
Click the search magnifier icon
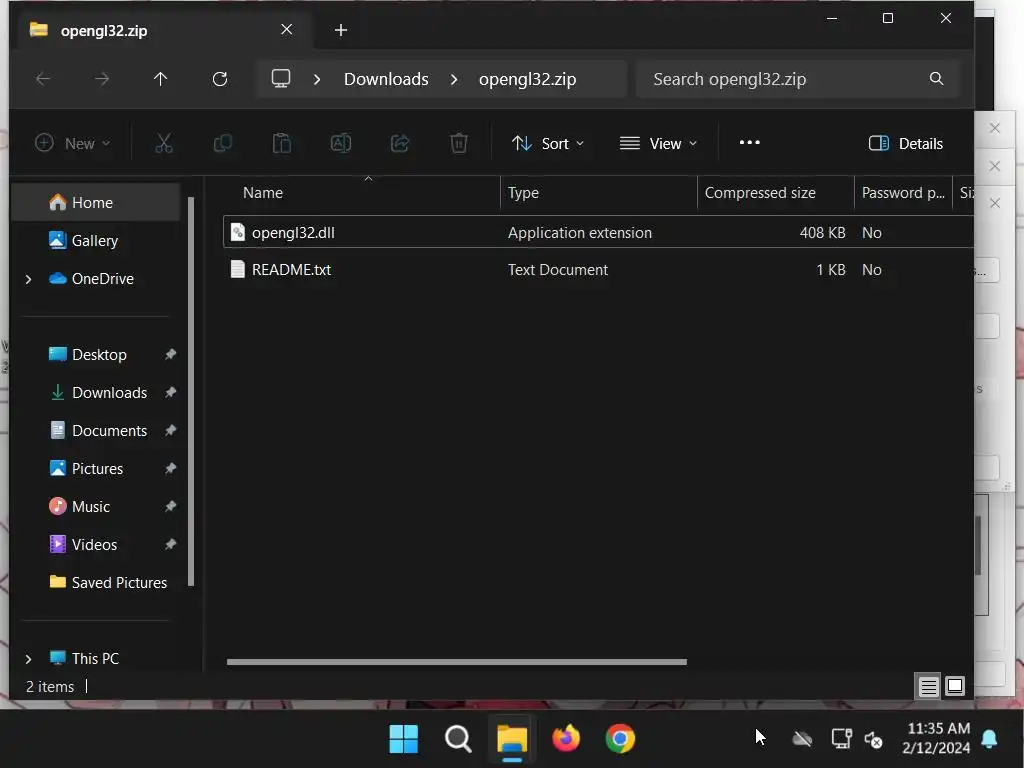click(x=936, y=79)
